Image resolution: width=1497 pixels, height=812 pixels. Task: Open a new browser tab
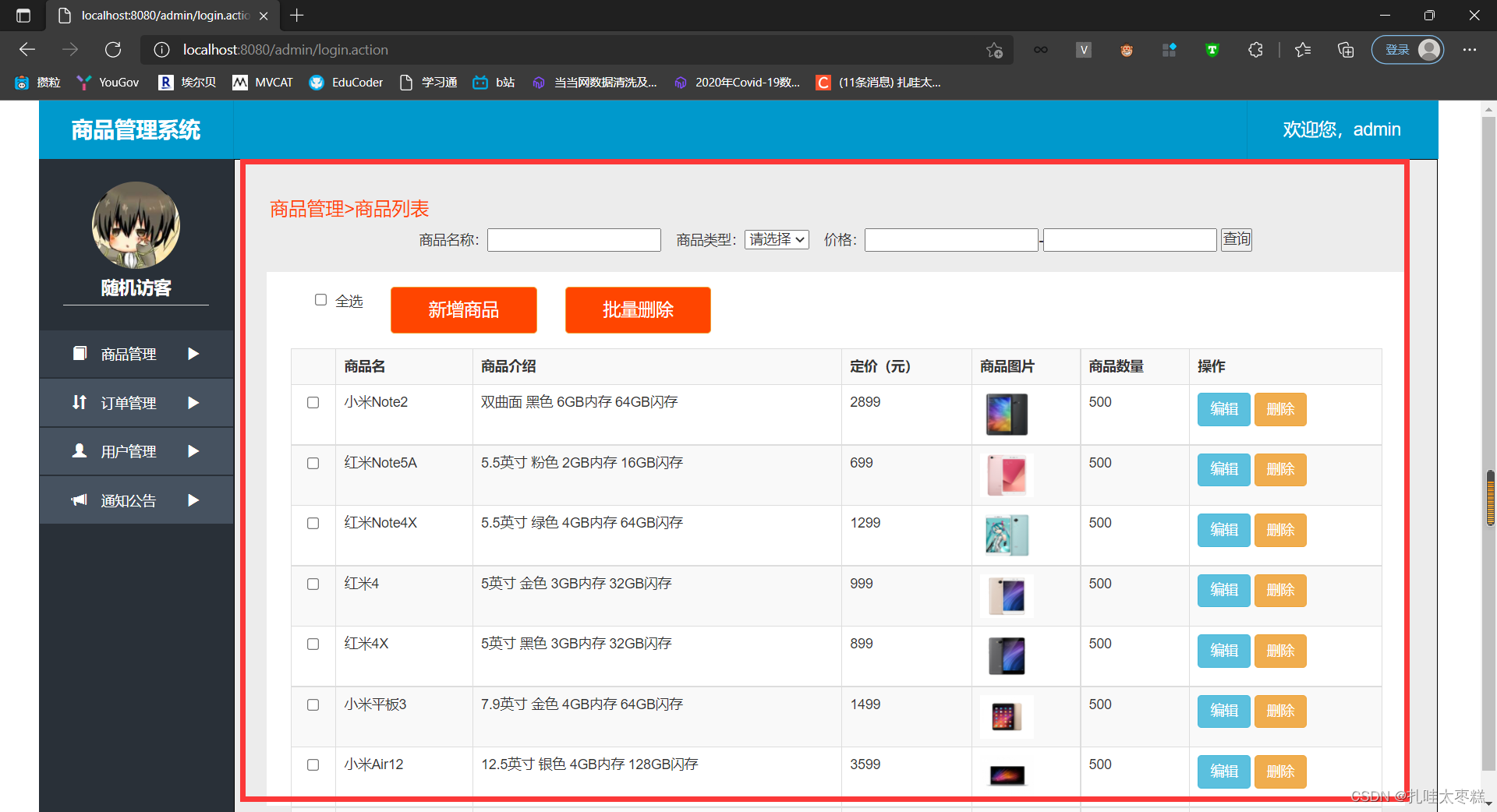[x=297, y=16]
